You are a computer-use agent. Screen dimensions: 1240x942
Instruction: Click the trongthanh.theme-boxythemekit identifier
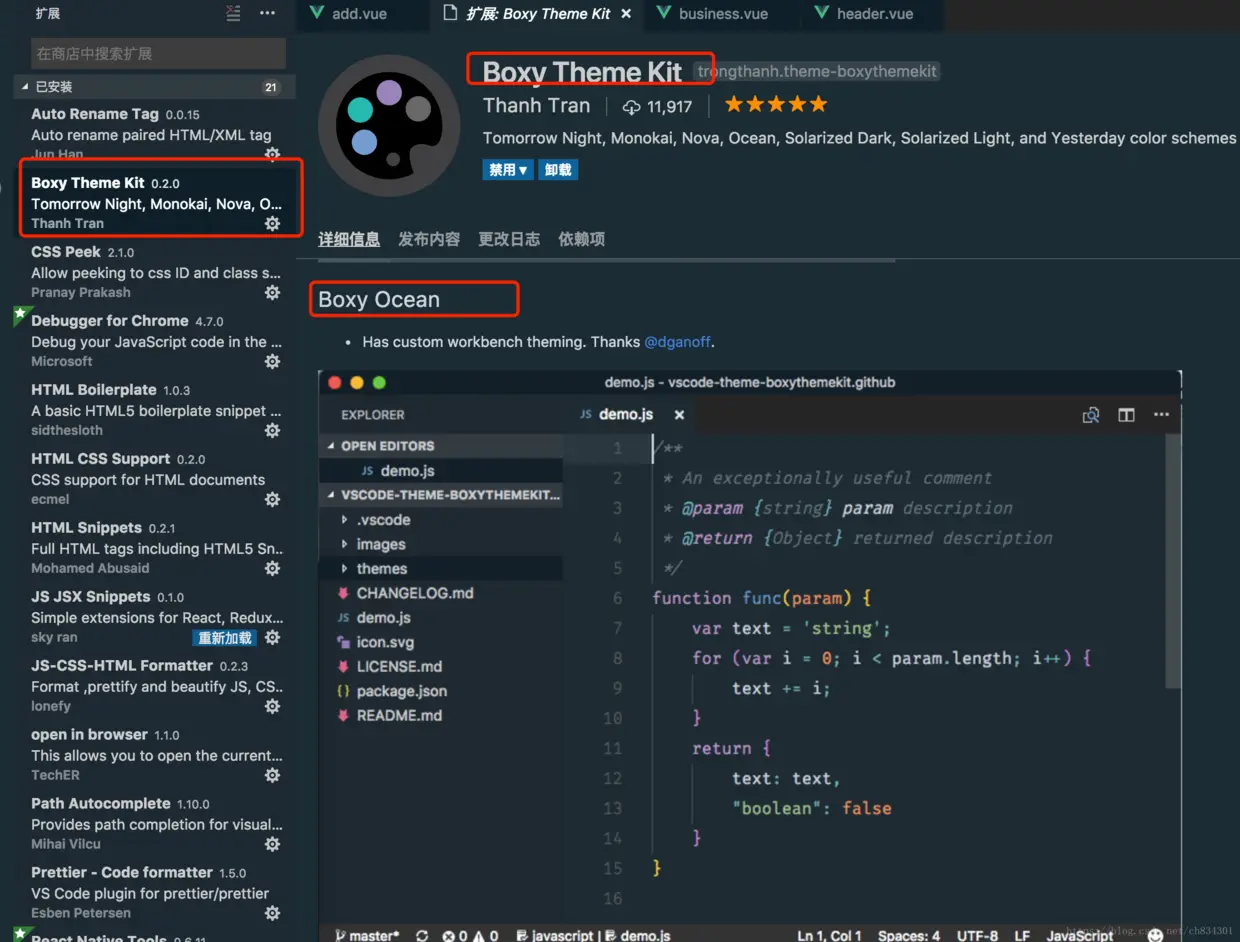817,72
